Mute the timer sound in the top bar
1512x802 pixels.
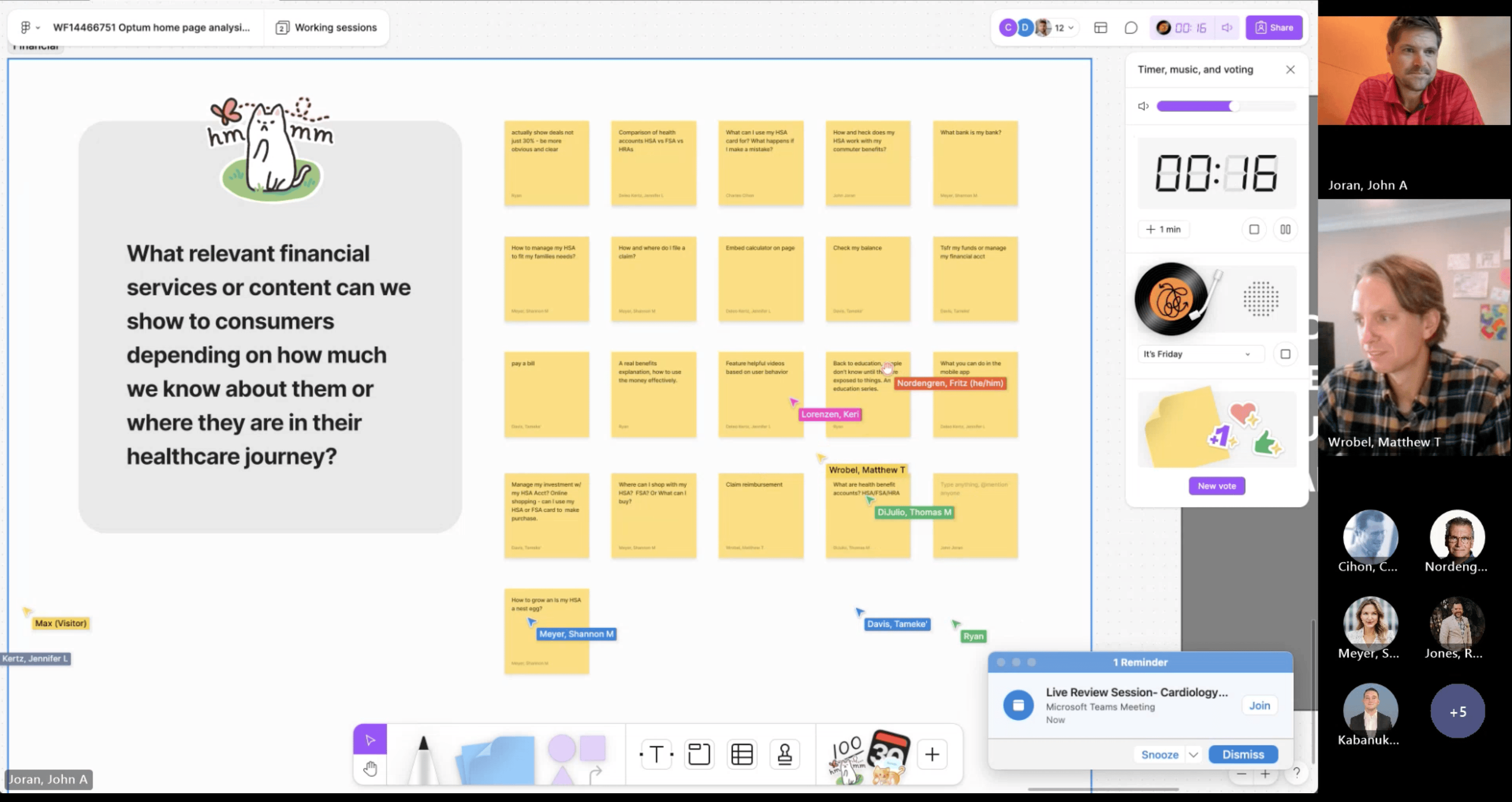1227,28
